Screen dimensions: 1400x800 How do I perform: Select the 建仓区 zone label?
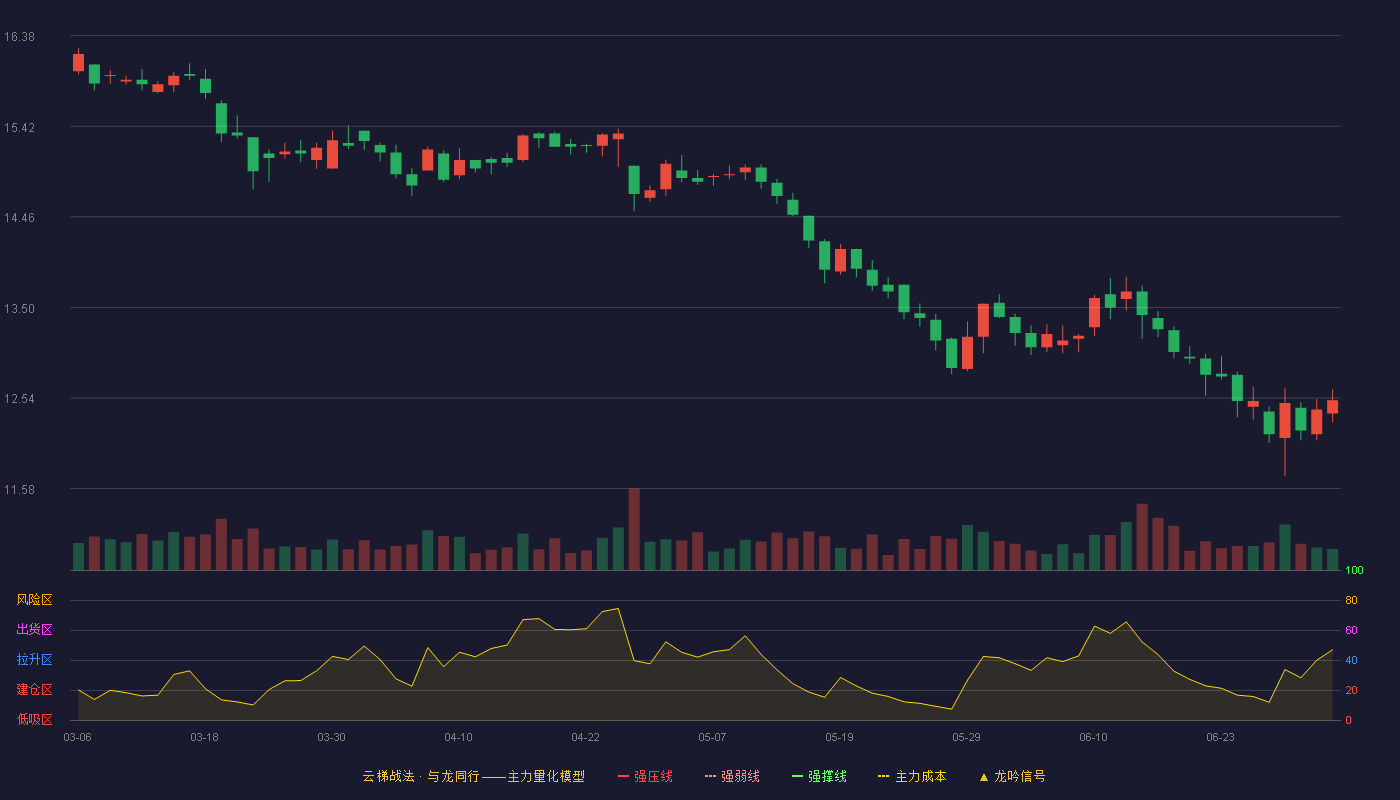click(34, 690)
